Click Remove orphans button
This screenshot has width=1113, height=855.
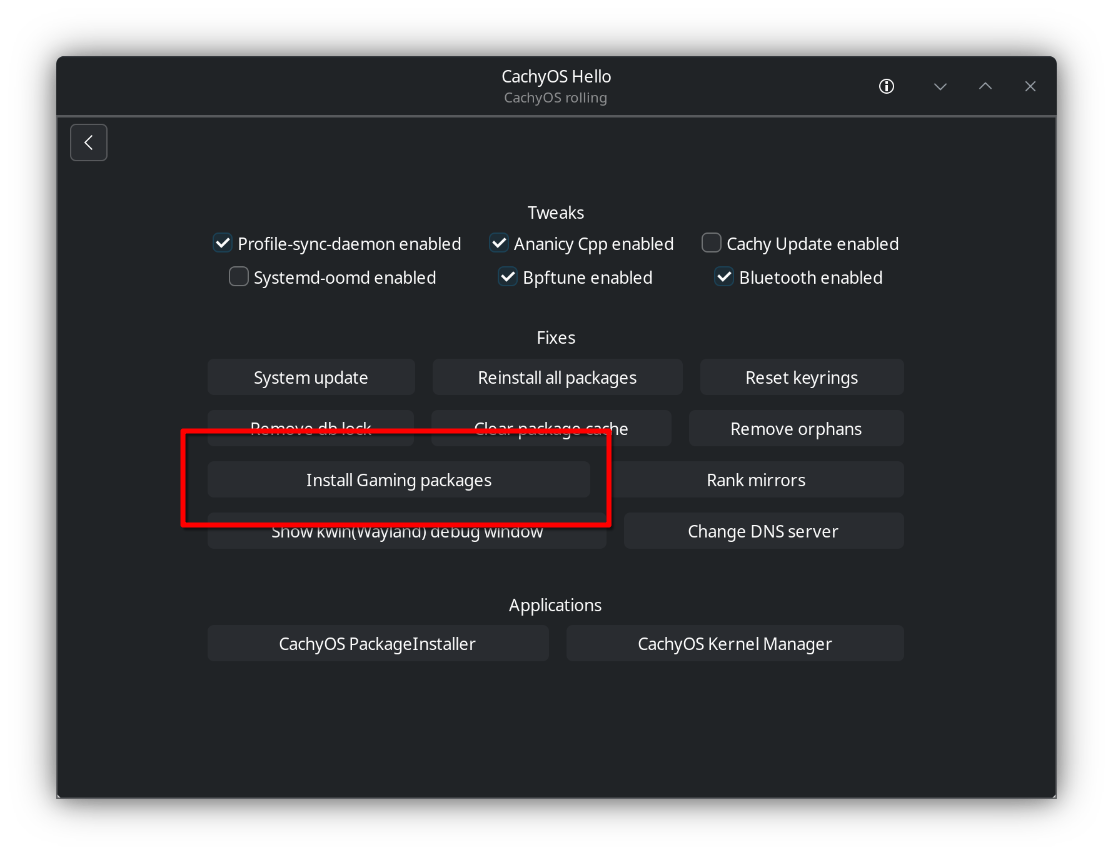click(x=796, y=429)
